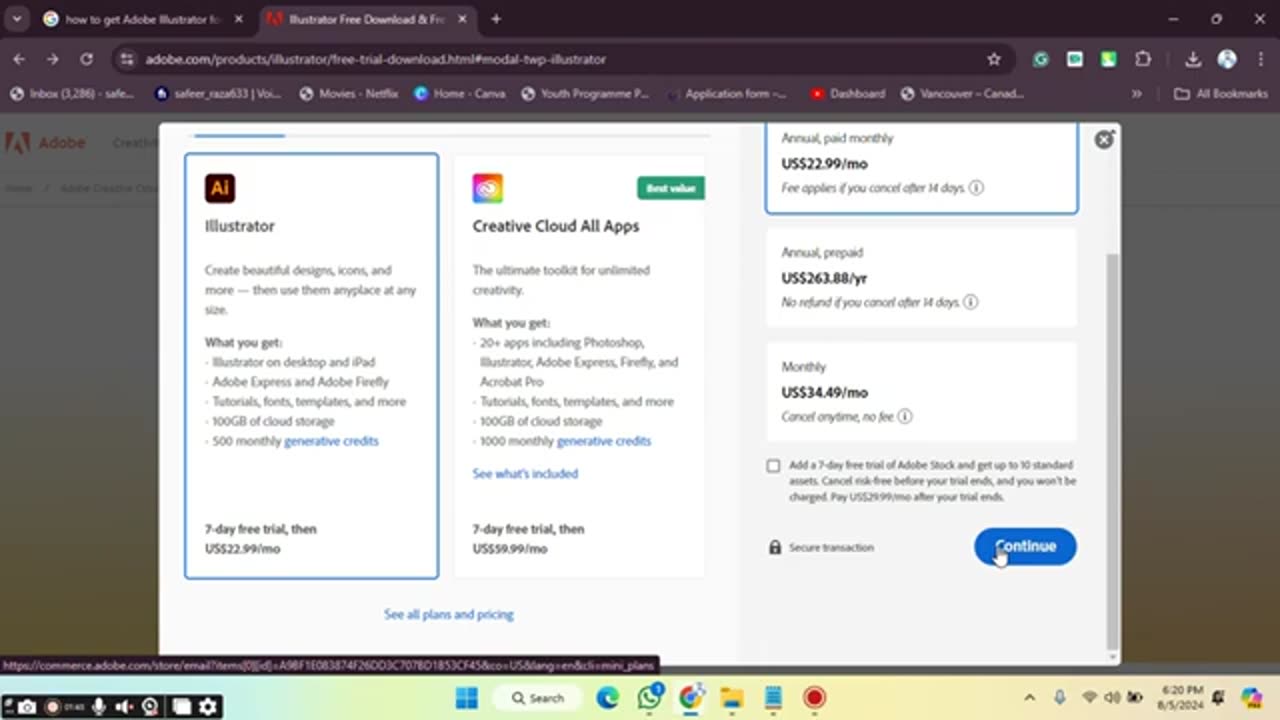Viewport: 1280px width, 720px height.
Task: Toggle the recorder microphone icon
Action: pos(99,707)
